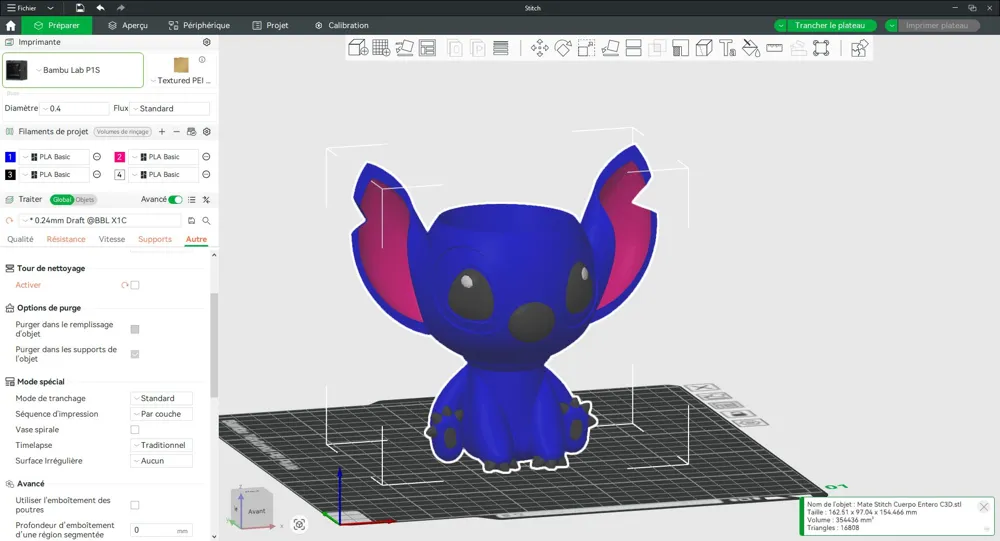Toggle Purger dans les supports de l'objet
Viewport: 1000px width, 541px height.
[x=135, y=354]
